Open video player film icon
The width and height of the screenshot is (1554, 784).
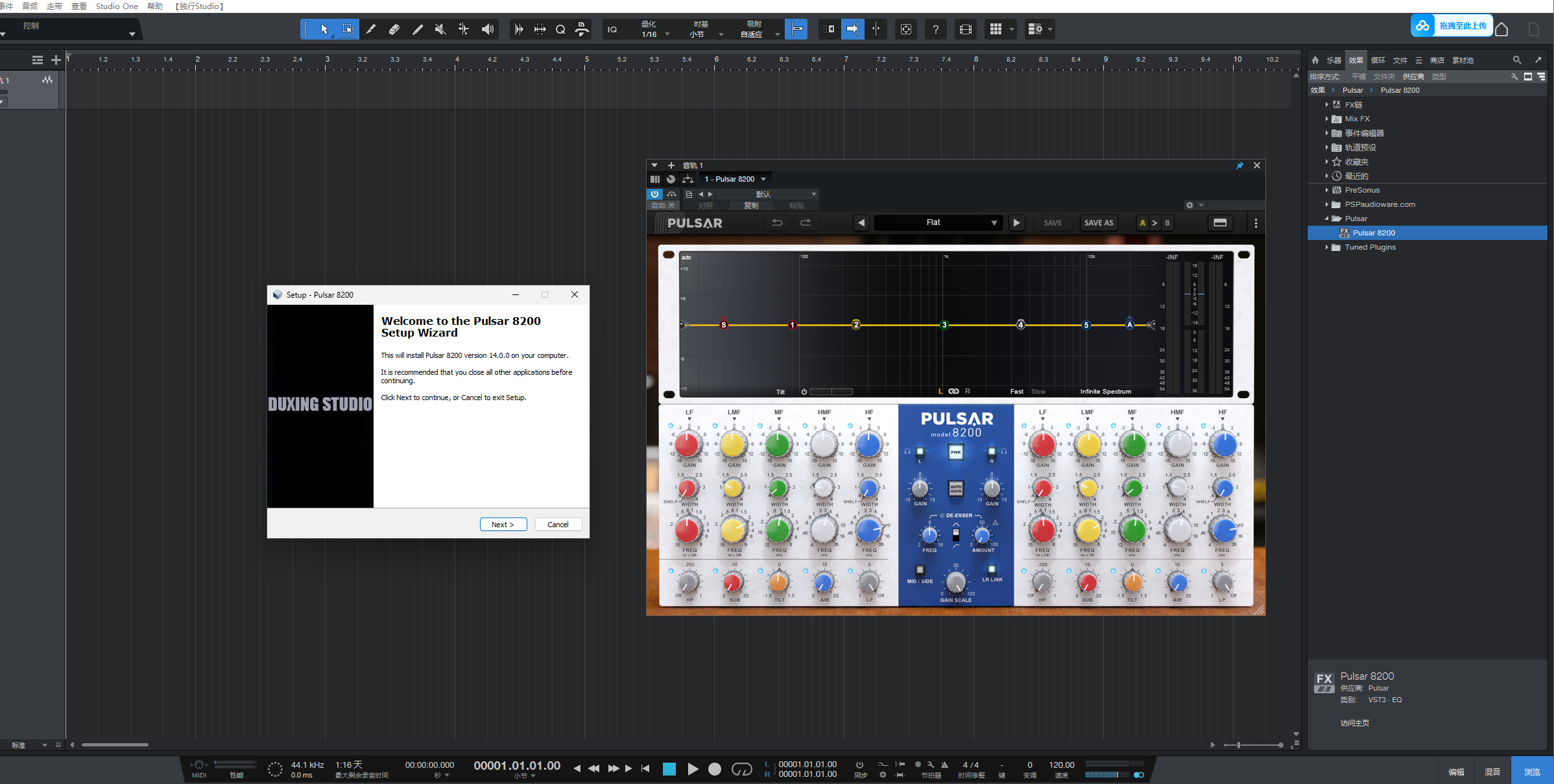click(x=965, y=29)
